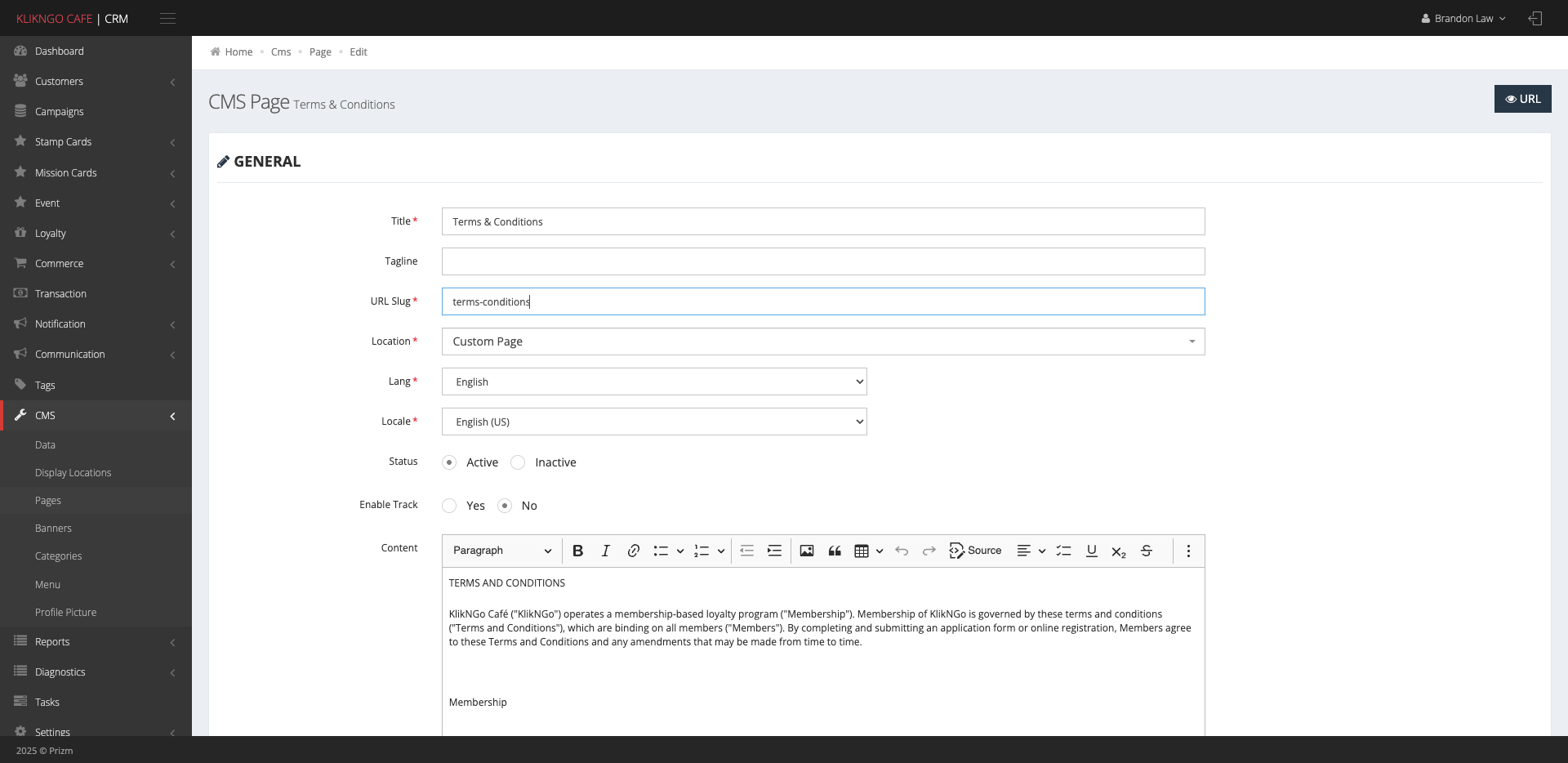Screen dimensions: 1568x763
Task: Open Transaction from the sidebar
Action: 96,294
